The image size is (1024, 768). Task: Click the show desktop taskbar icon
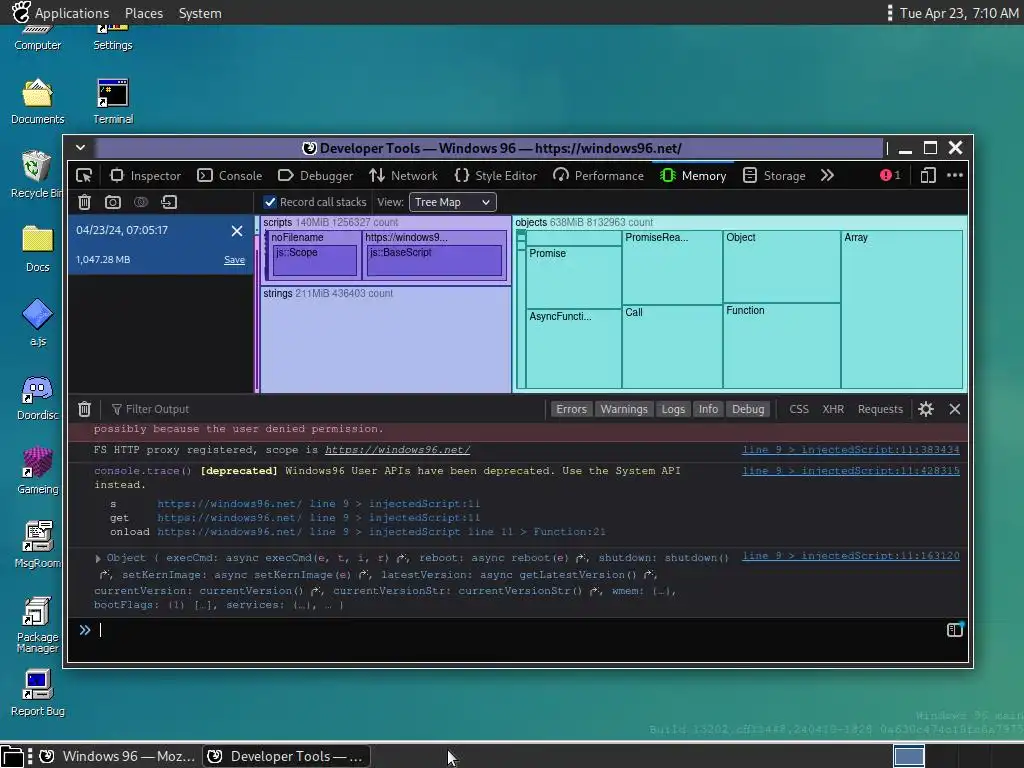(x=12, y=756)
